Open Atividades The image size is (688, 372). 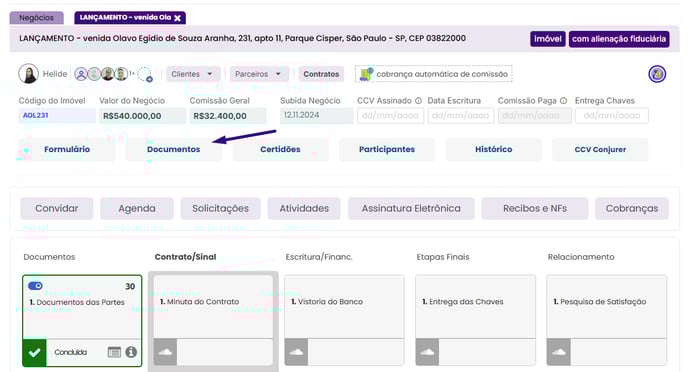pyautogui.click(x=304, y=208)
